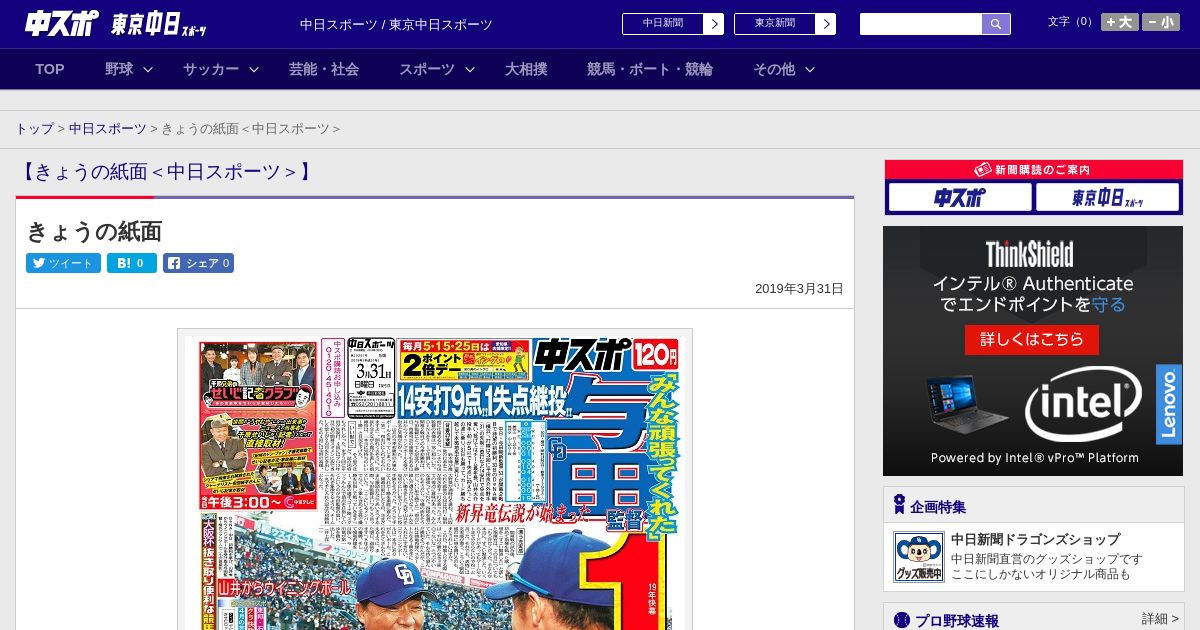Focus the header search input field

click(x=921, y=24)
